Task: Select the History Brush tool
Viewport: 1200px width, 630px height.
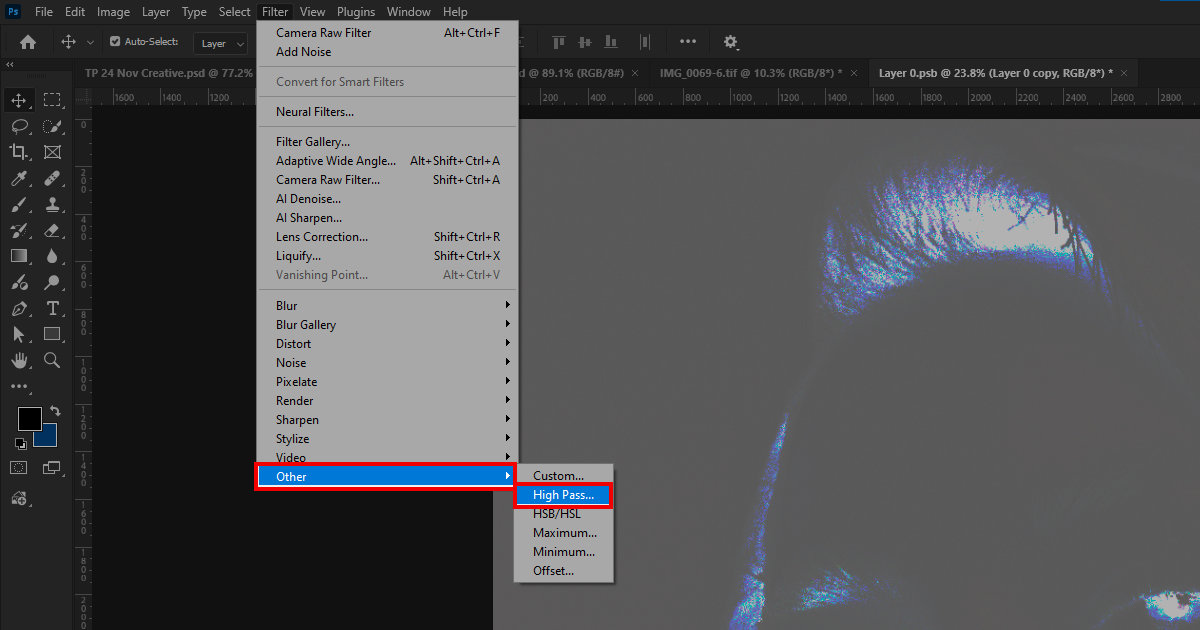Action: click(x=19, y=230)
